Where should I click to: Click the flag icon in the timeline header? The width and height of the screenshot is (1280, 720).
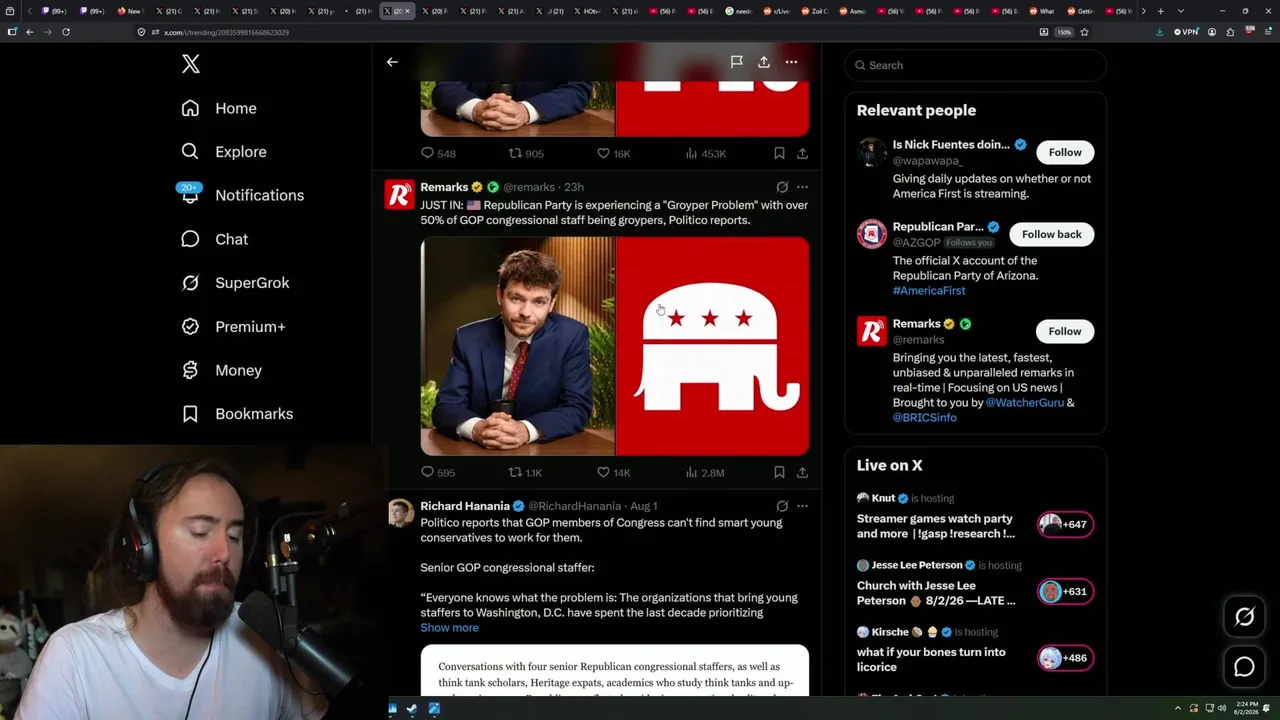736,62
